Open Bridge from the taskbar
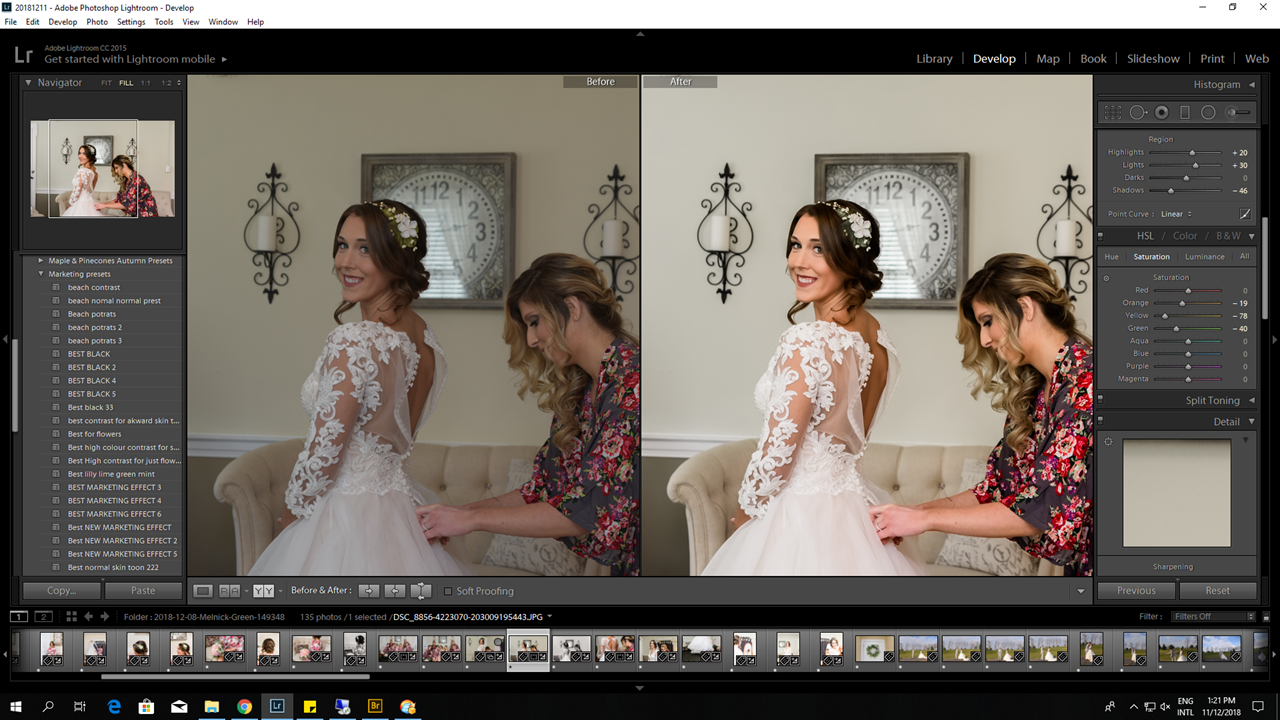Viewport: 1280px width, 720px height. (376, 706)
